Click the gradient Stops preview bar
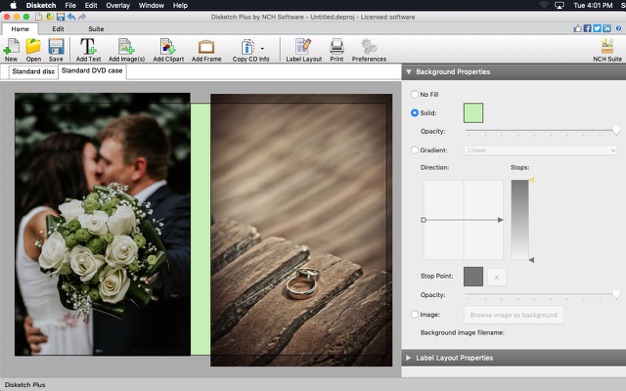Screen dimensions: 626x391 tap(520, 220)
